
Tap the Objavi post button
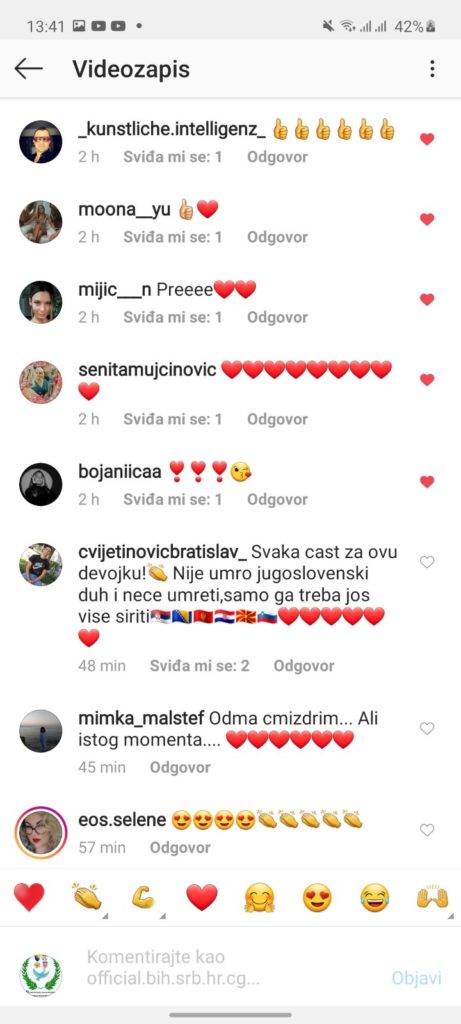(417, 978)
